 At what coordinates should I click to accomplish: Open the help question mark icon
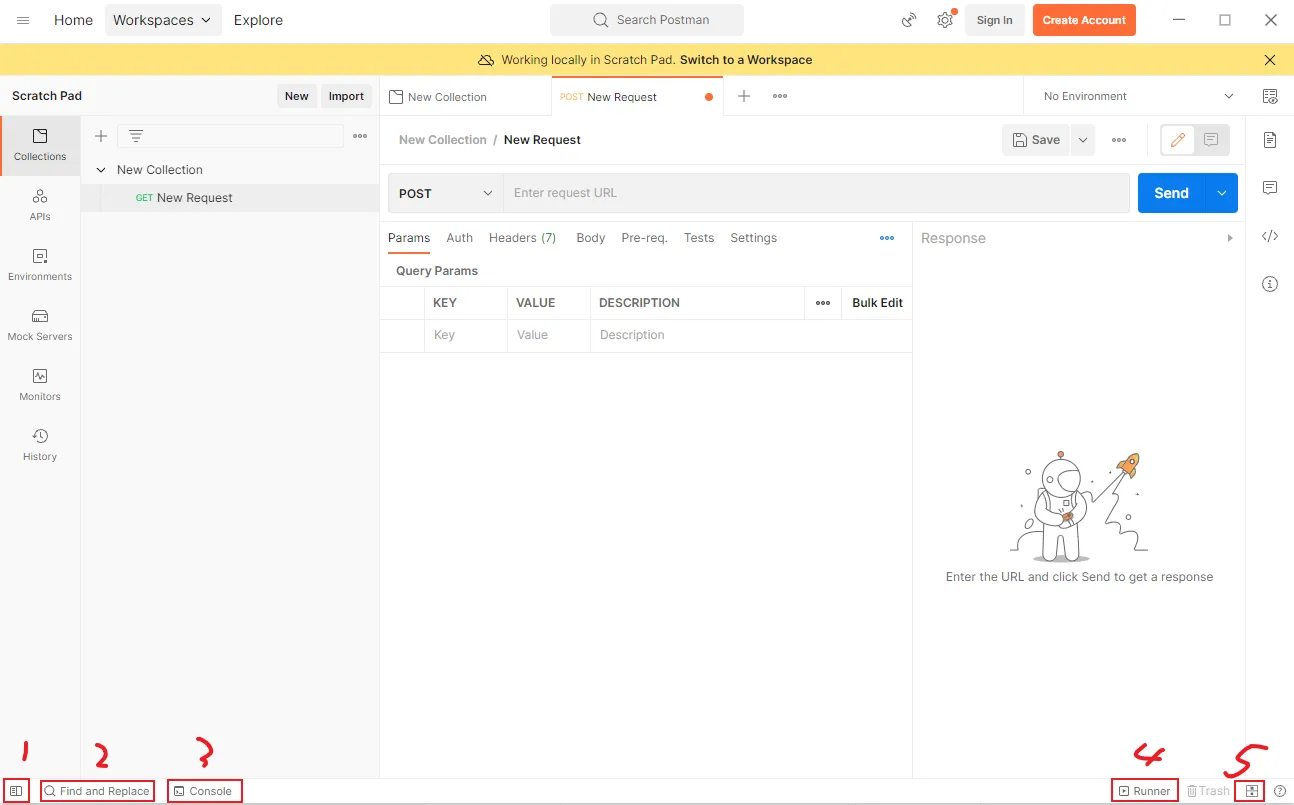(1280, 791)
